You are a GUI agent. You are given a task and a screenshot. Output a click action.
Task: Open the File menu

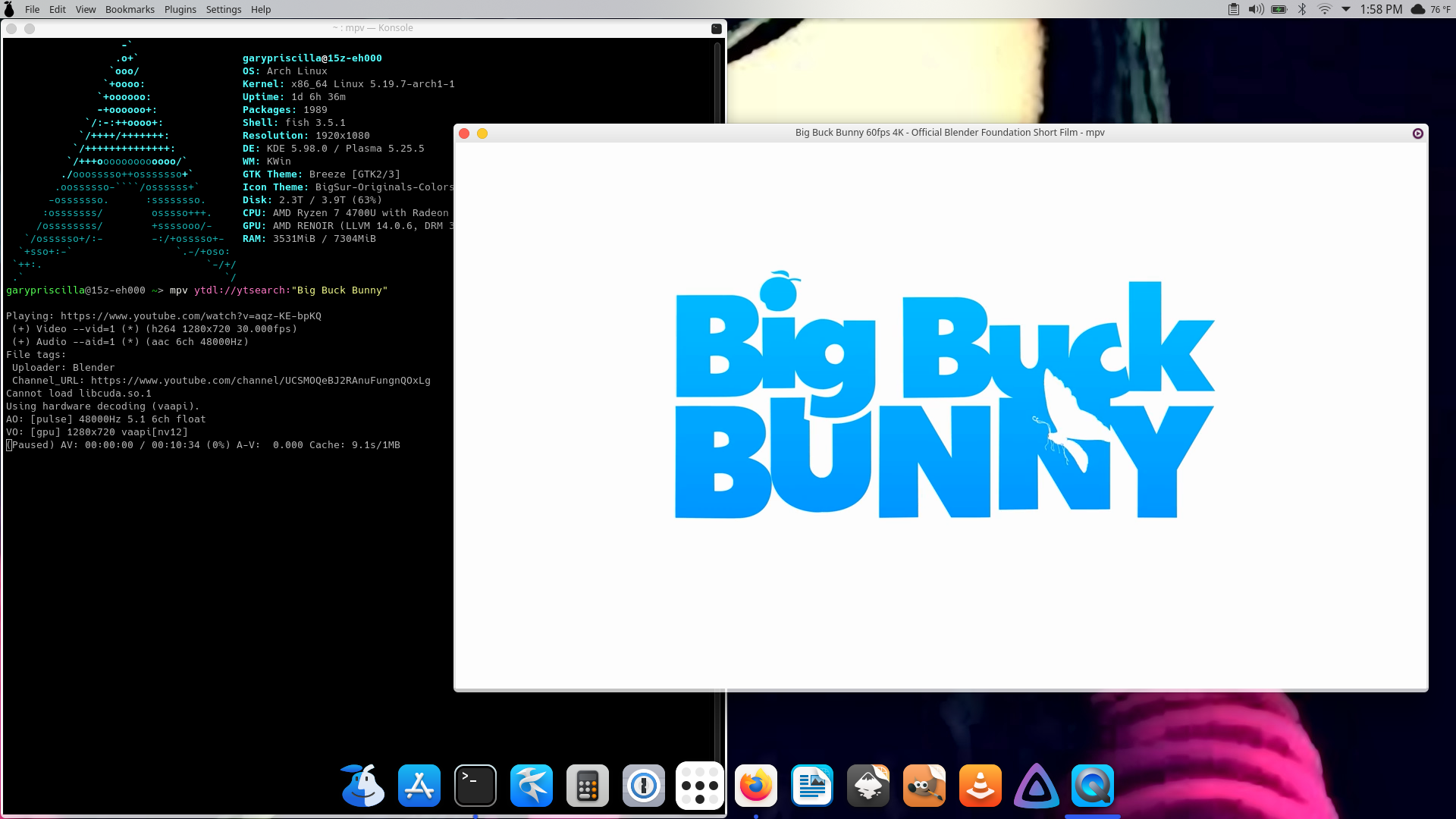[32, 9]
